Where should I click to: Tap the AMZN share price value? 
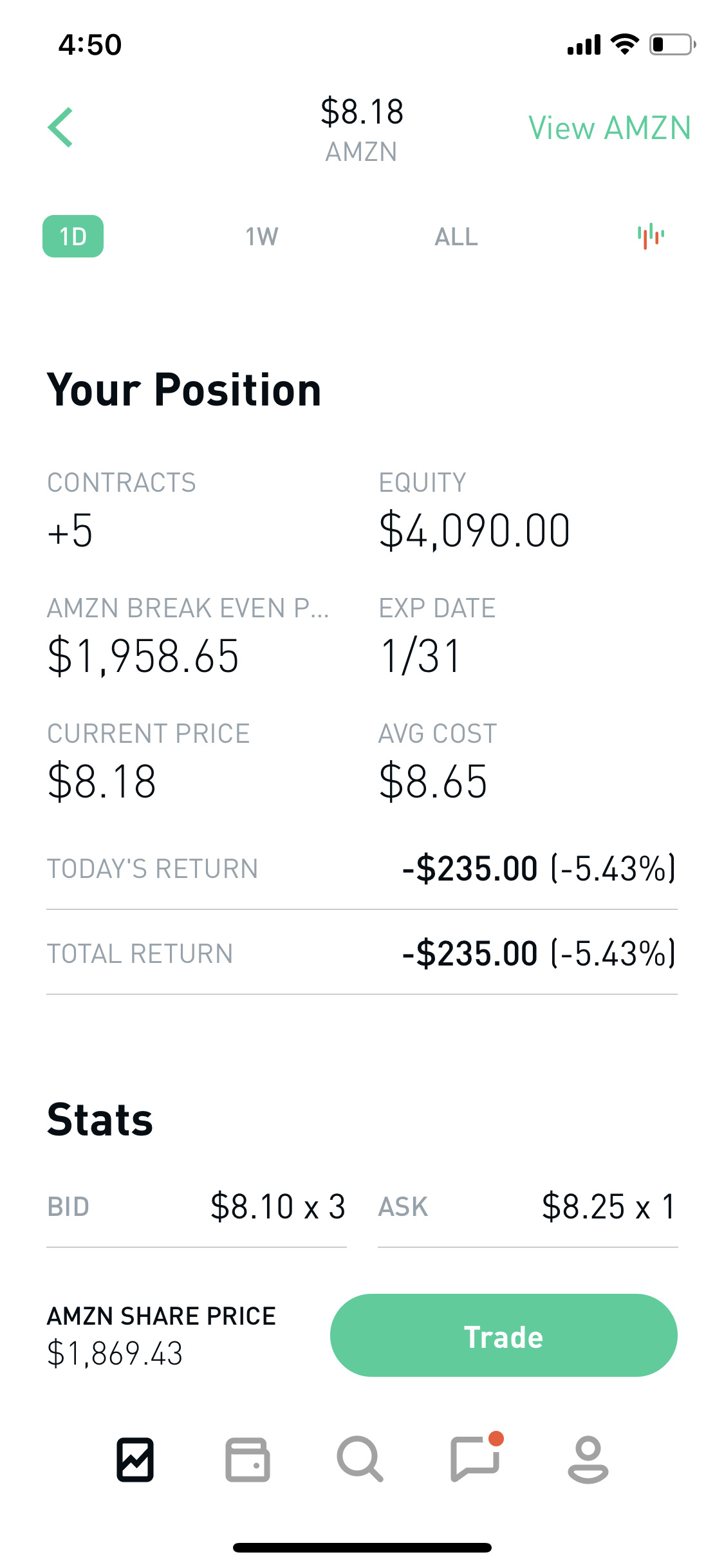(115, 1353)
